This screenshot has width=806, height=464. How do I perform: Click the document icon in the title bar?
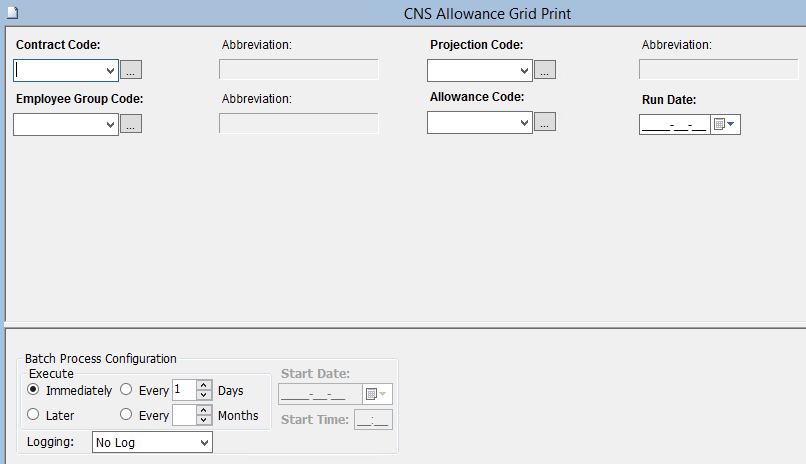[12, 13]
